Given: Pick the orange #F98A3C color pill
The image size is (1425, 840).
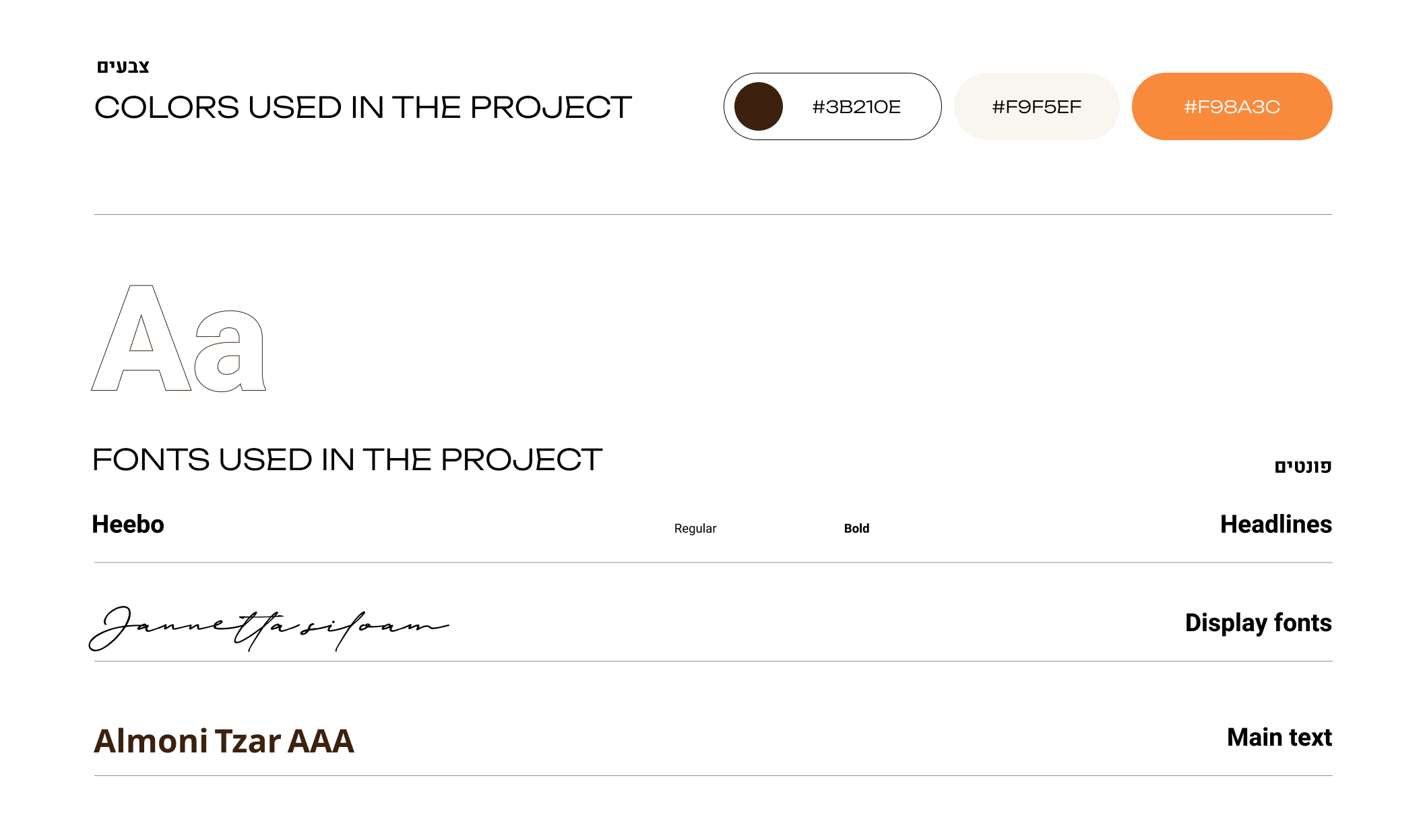Looking at the screenshot, I should click(1232, 106).
